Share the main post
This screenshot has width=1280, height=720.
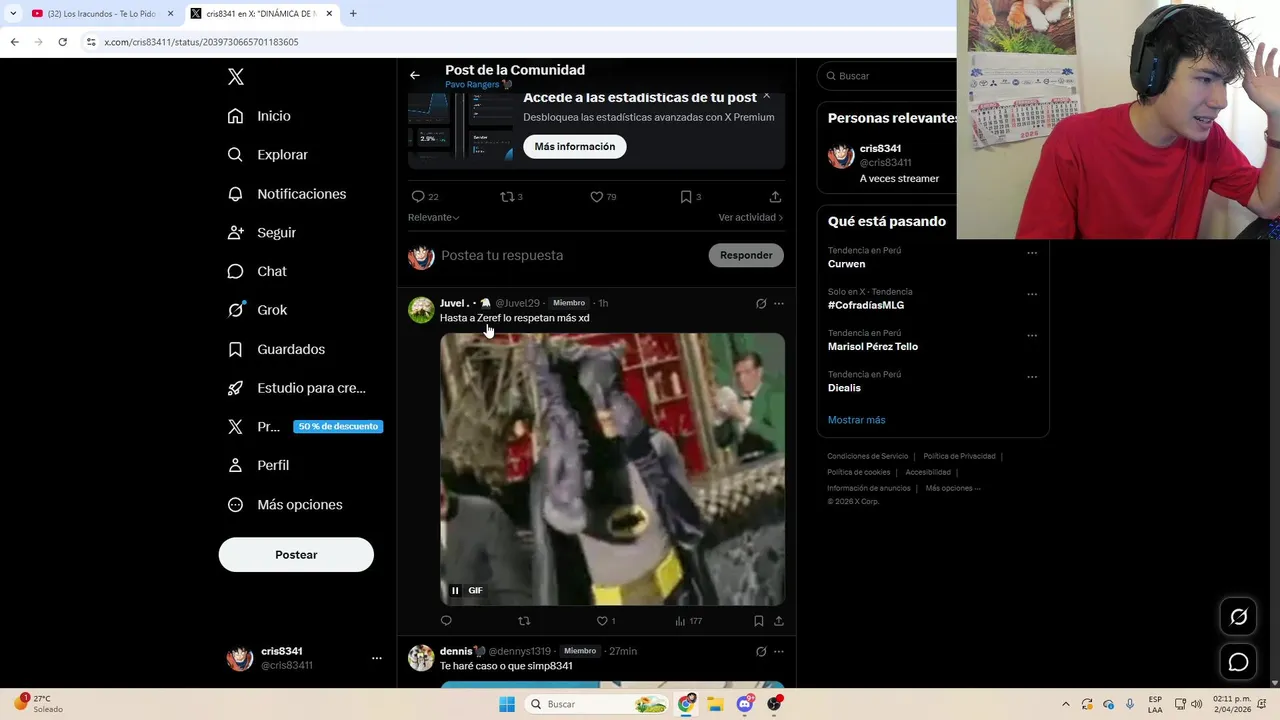pos(775,197)
